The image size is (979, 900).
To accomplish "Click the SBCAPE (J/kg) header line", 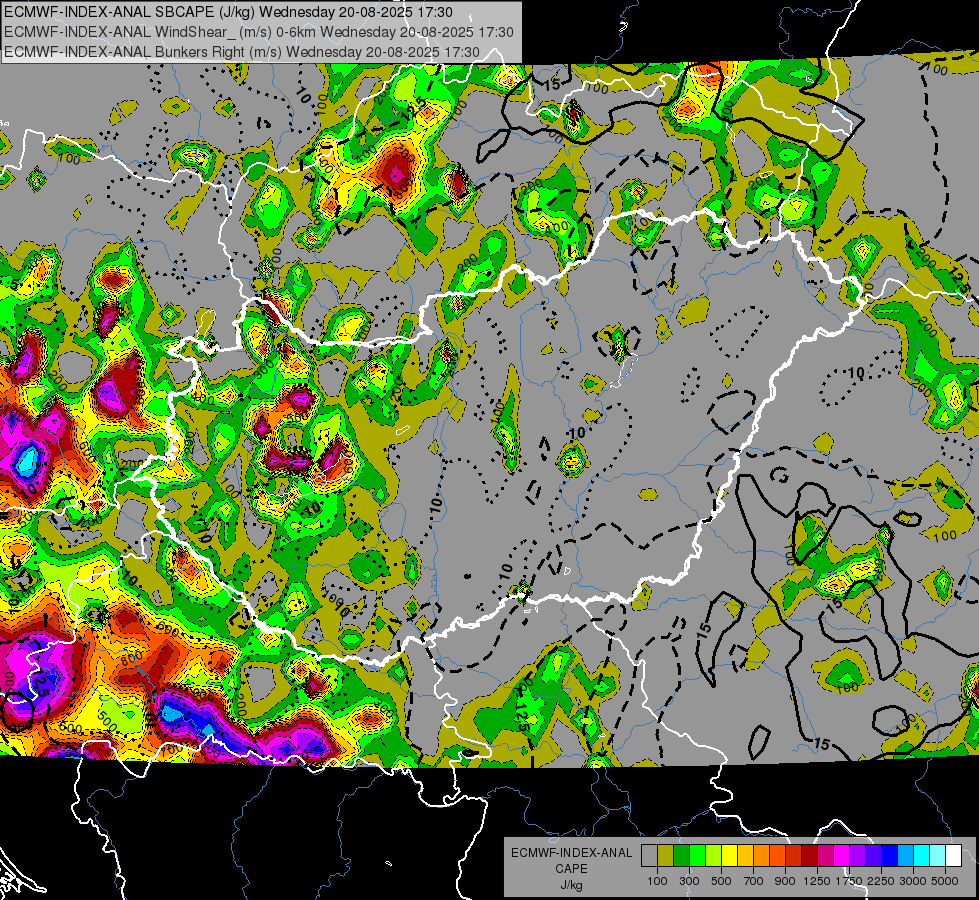I will click(x=229, y=12).
